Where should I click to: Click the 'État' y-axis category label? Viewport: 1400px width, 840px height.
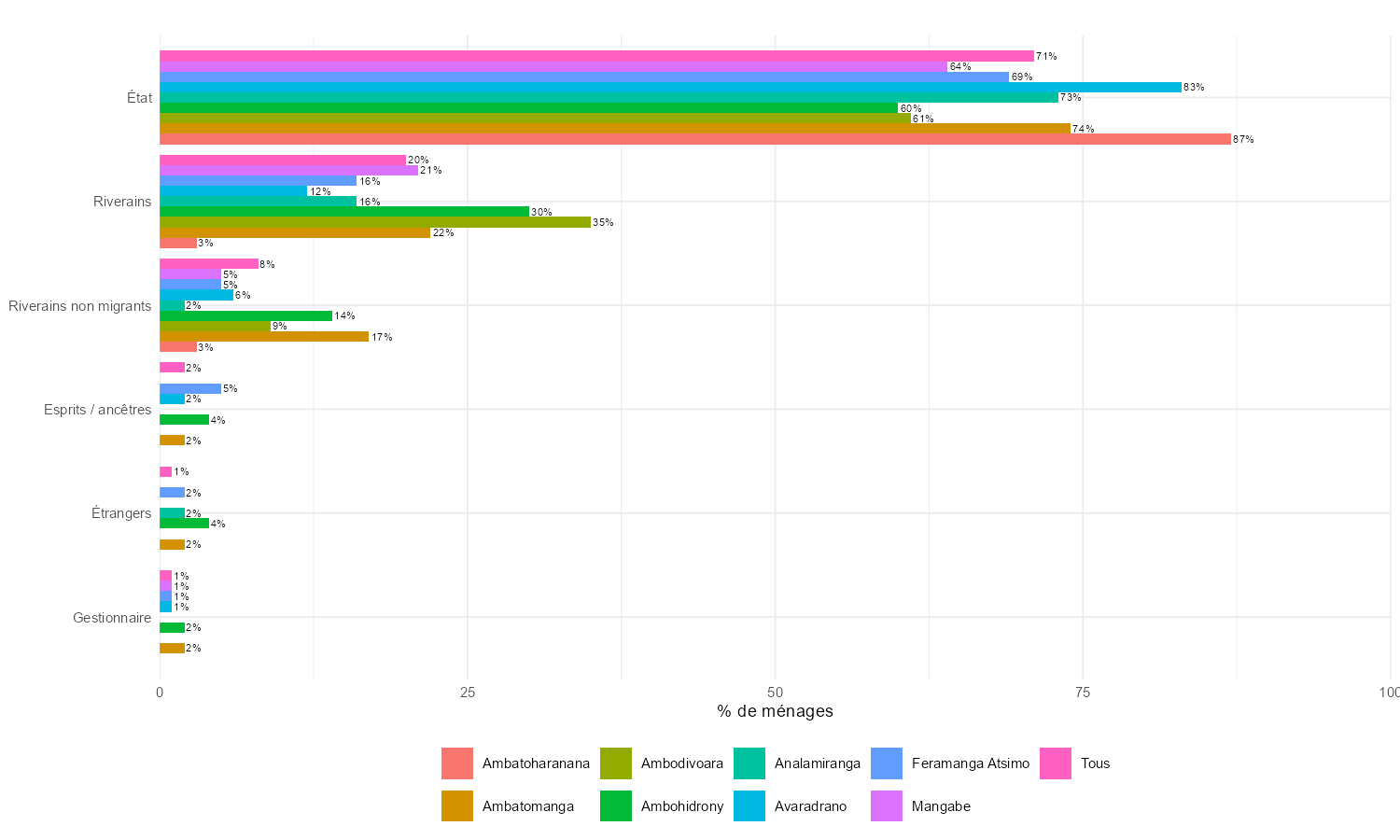139,98
